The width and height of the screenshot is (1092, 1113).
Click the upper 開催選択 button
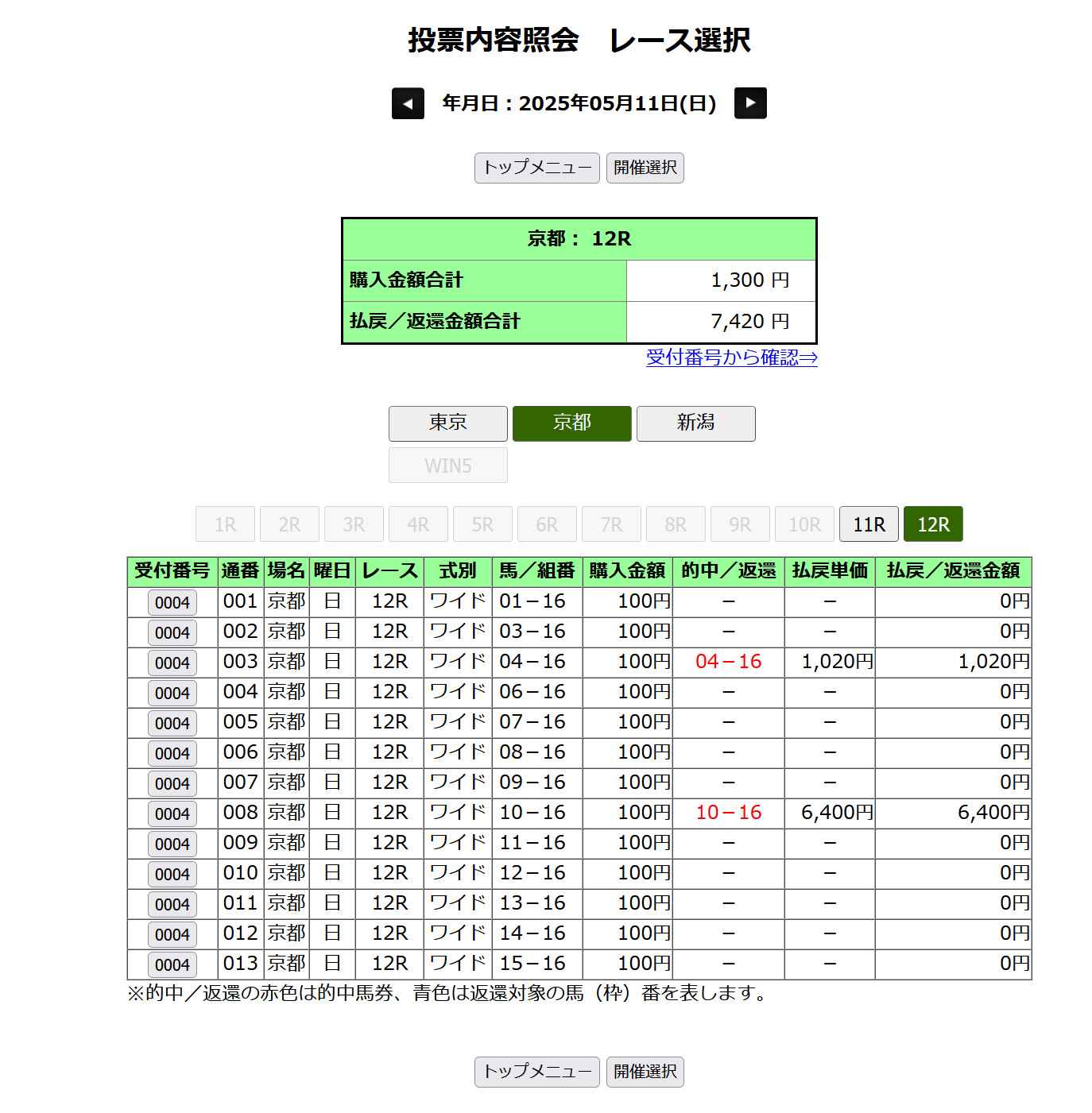pos(645,168)
